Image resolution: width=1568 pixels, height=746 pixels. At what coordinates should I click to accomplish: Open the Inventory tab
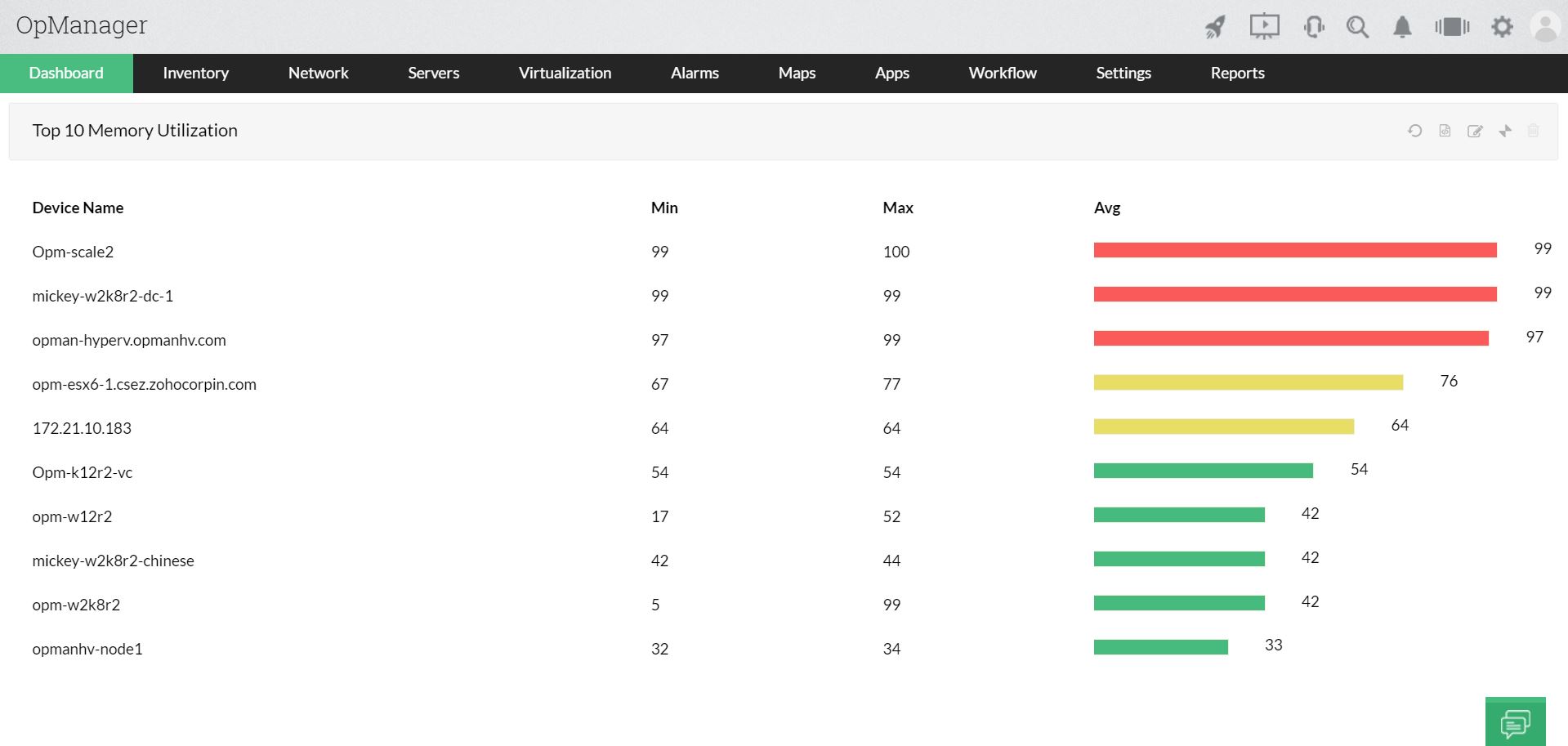(195, 74)
